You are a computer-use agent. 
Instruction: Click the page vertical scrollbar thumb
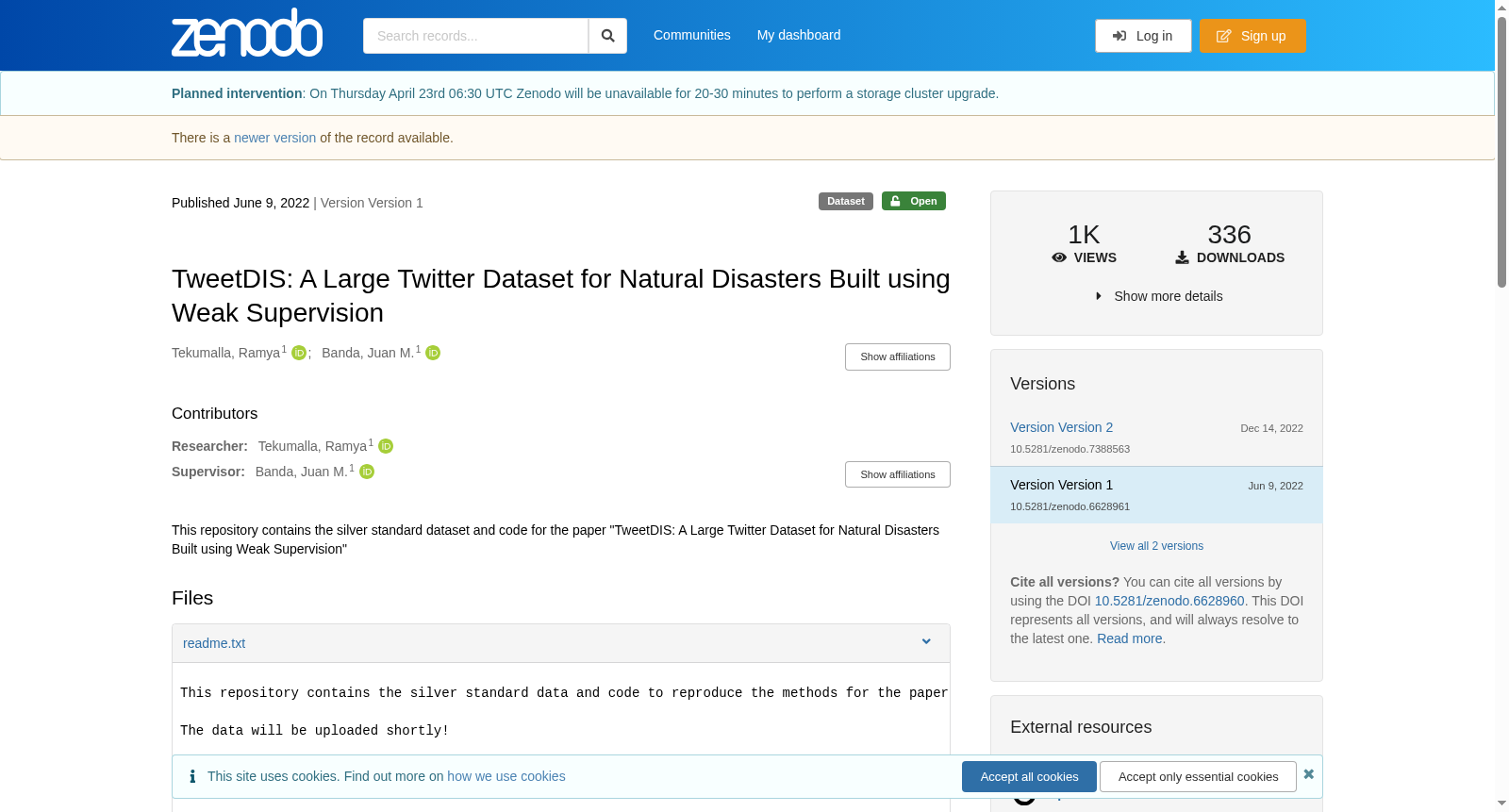click(x=1501, y=151)
